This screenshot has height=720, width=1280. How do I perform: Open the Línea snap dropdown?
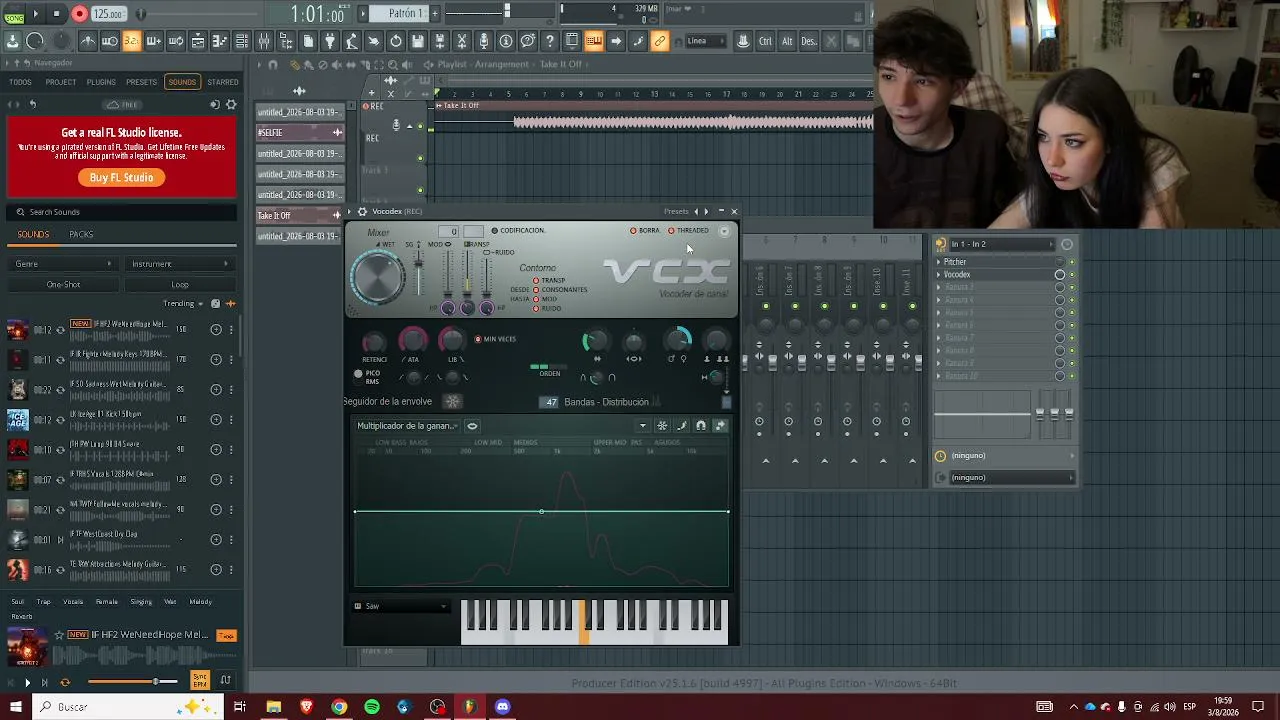(x=705, y=41)
